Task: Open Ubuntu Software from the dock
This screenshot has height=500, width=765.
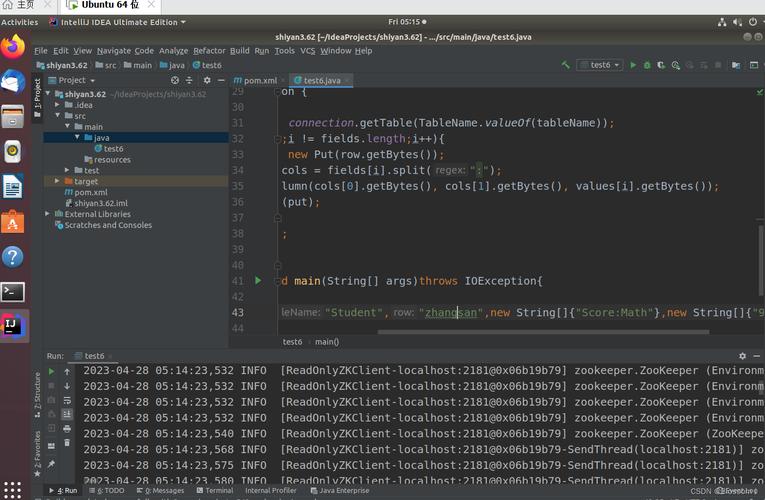Action: coord(13,222)
